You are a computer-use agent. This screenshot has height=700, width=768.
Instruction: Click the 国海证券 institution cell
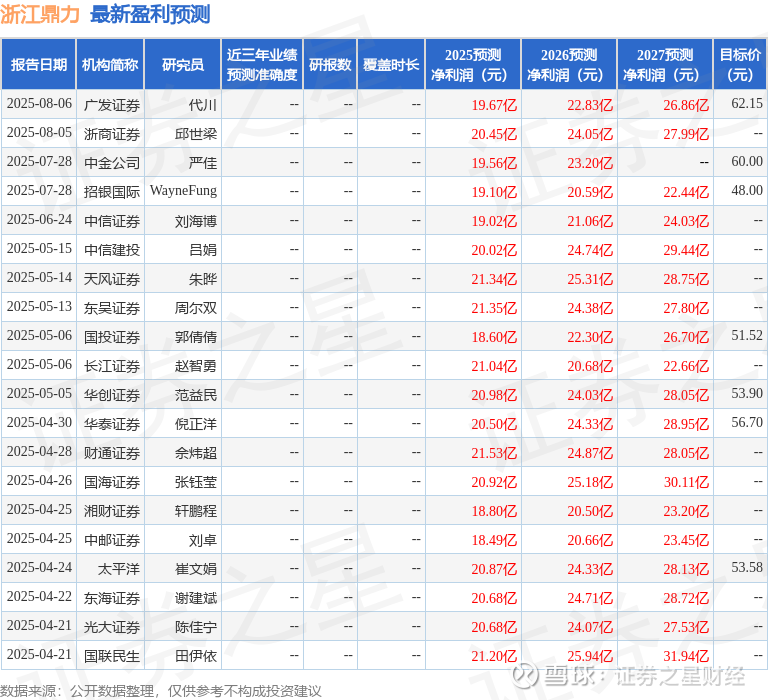coord(112,482)
